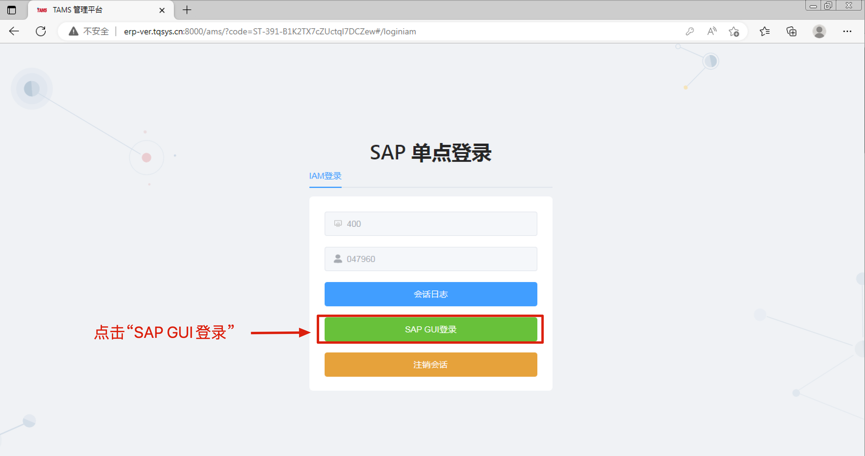Select the TAMS 管理平台 browser tab
The height and width of the screenshot is (456, 865).
pos(100,10)
